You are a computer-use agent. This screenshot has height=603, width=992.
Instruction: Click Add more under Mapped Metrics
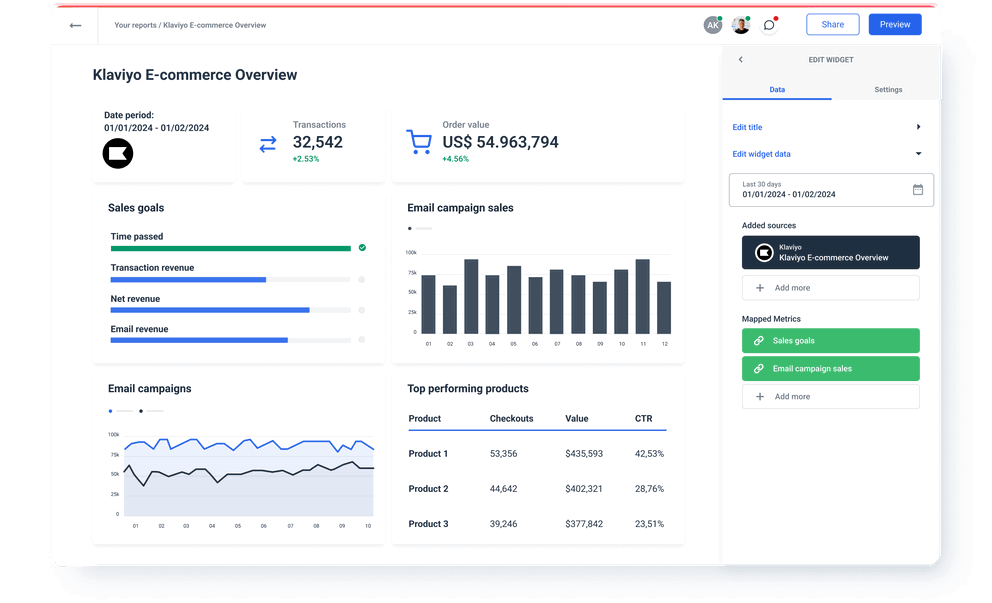pos(830,396)
